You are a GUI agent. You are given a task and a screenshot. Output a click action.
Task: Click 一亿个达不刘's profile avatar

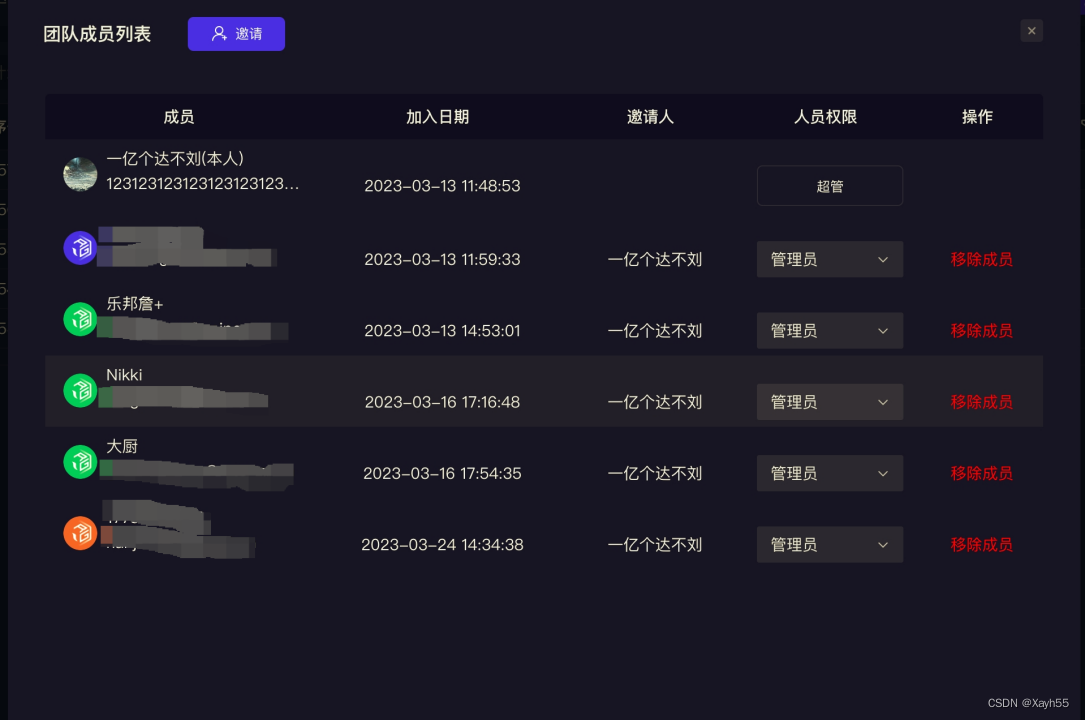tap(80, 173)
